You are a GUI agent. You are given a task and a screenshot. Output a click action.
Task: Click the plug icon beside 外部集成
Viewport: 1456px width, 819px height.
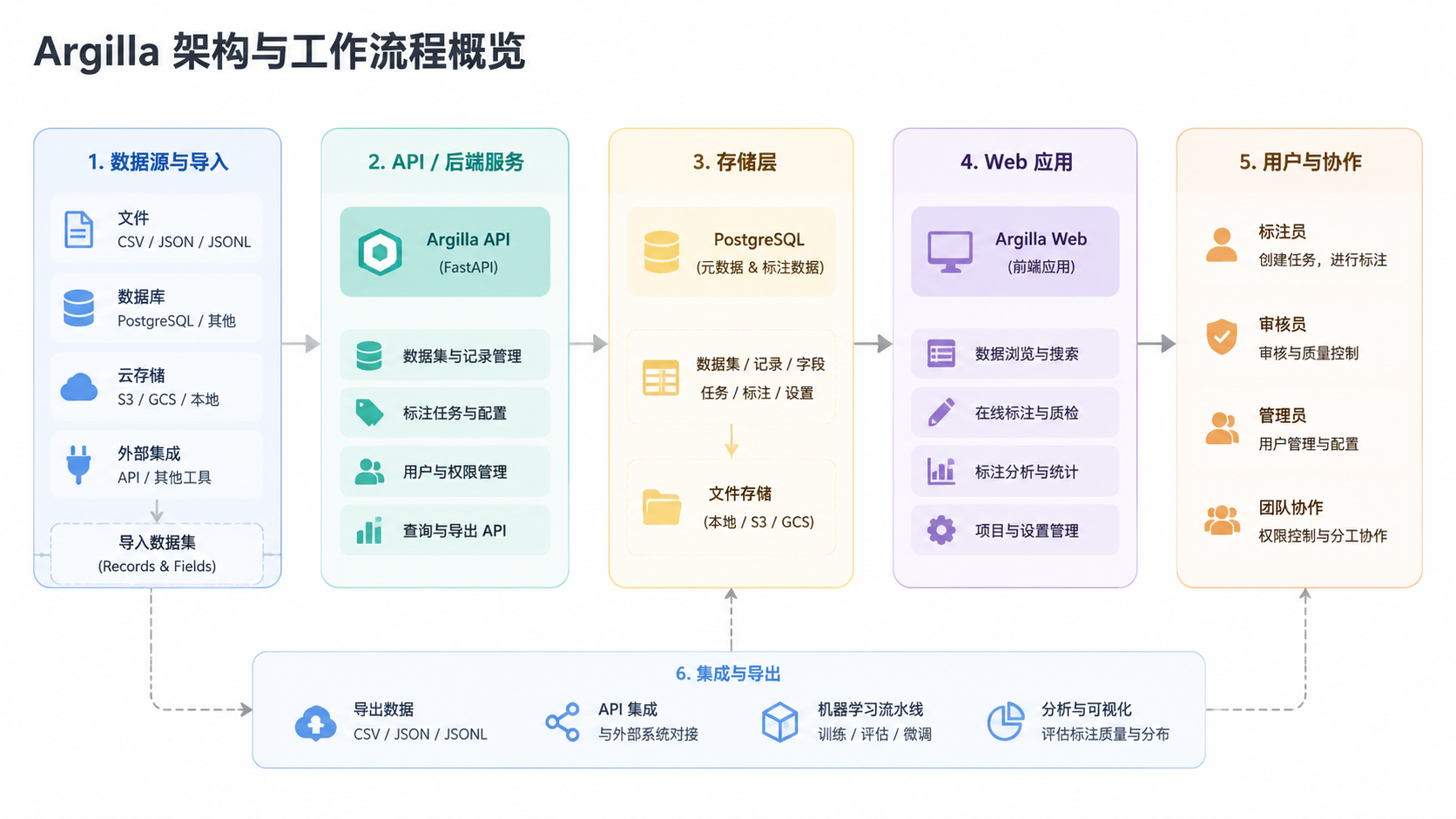point(79,465)
